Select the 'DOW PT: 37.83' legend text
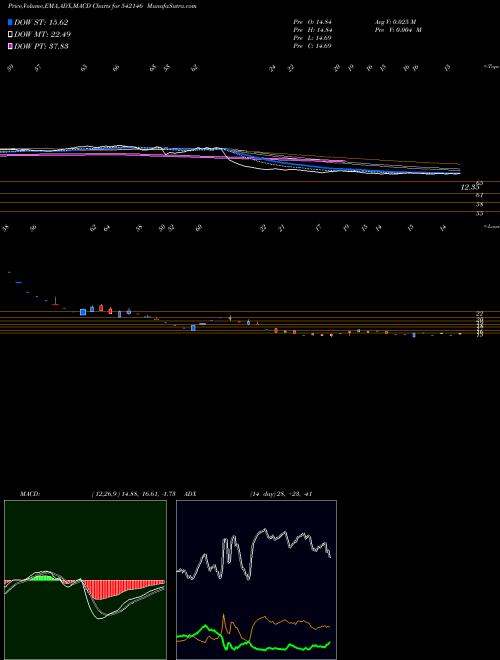This screenshot has width=500, height=660. pyautogui.click(x=41, y=46)
